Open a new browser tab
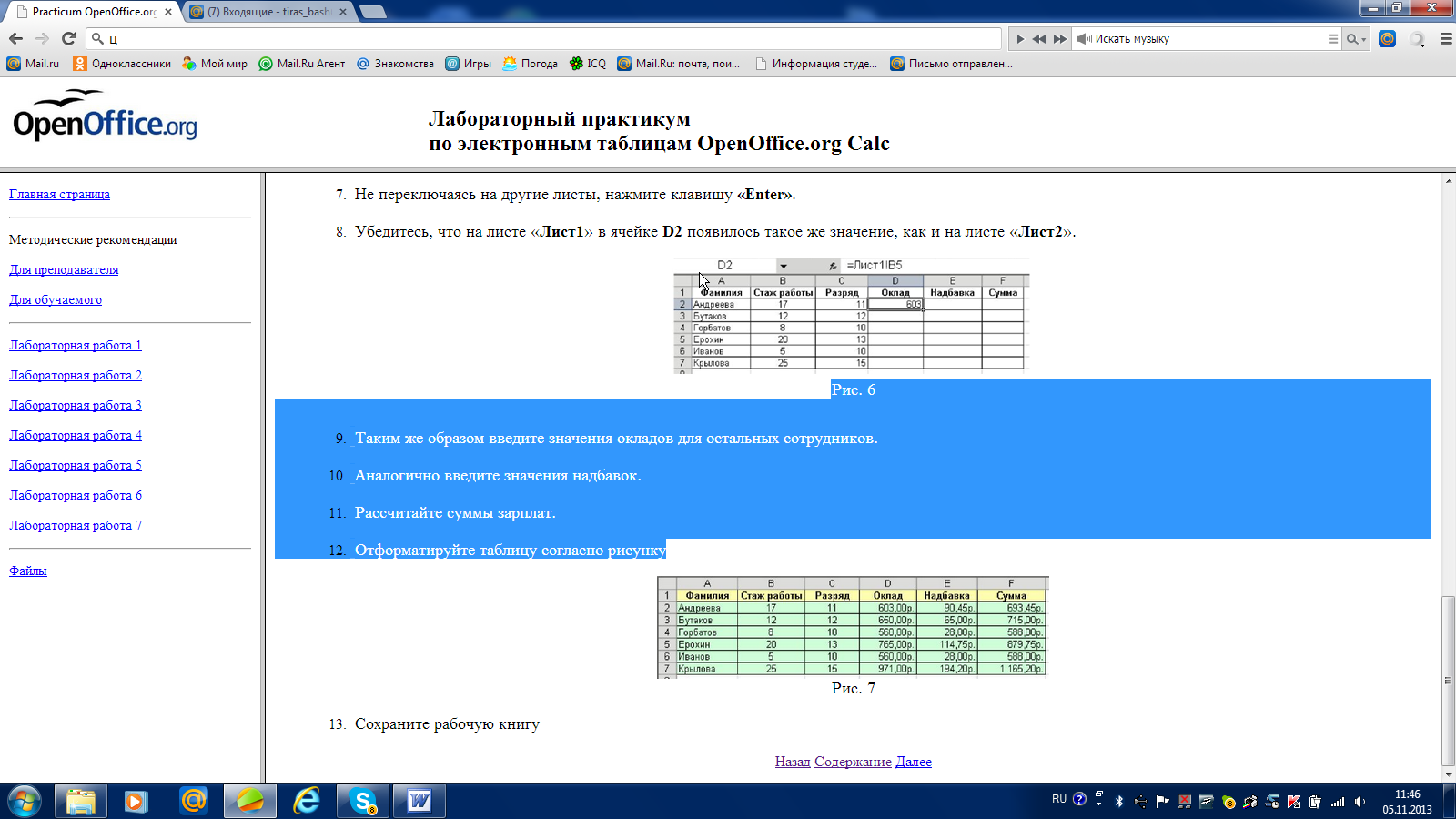This screenshot has width=1456, height=819. [373, 12]
